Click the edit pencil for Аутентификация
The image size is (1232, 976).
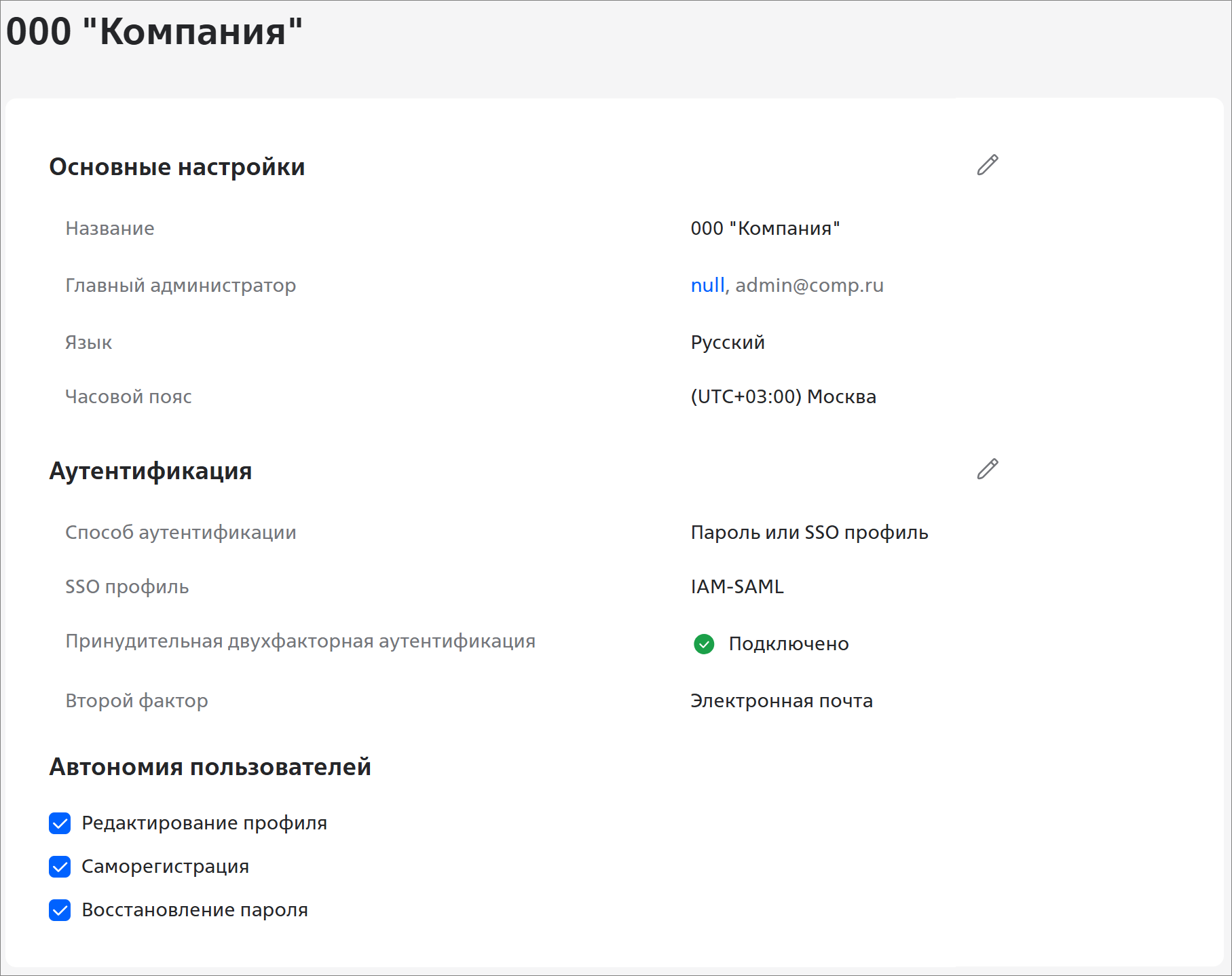tap(987, 469)
